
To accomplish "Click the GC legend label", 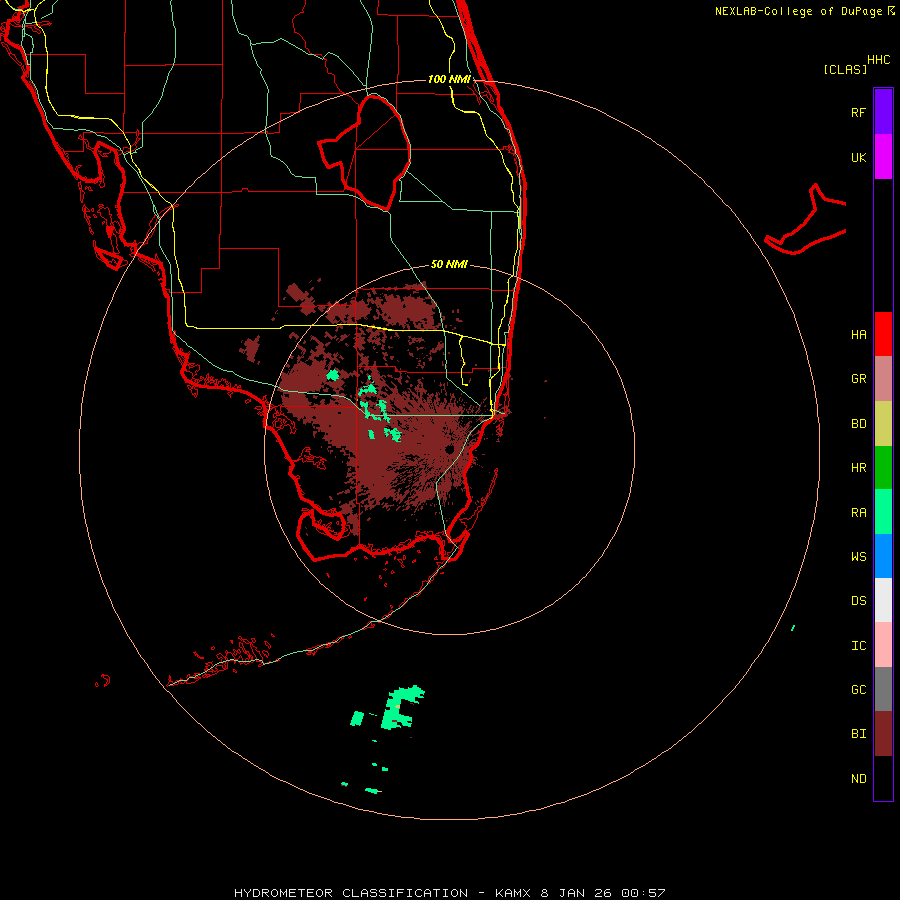I will tap(858, 689).
